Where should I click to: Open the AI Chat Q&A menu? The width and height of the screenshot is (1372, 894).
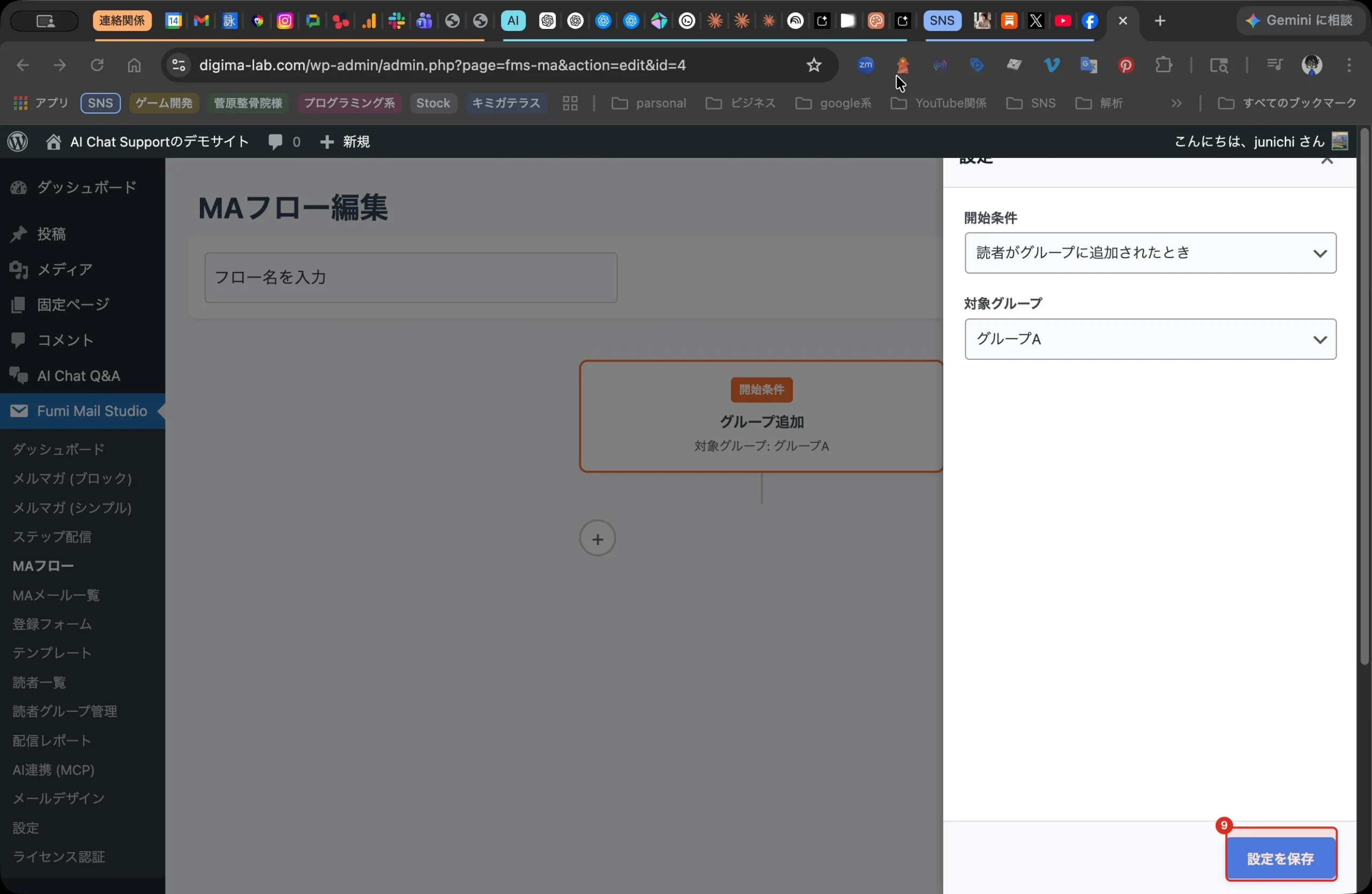[83, 375]
